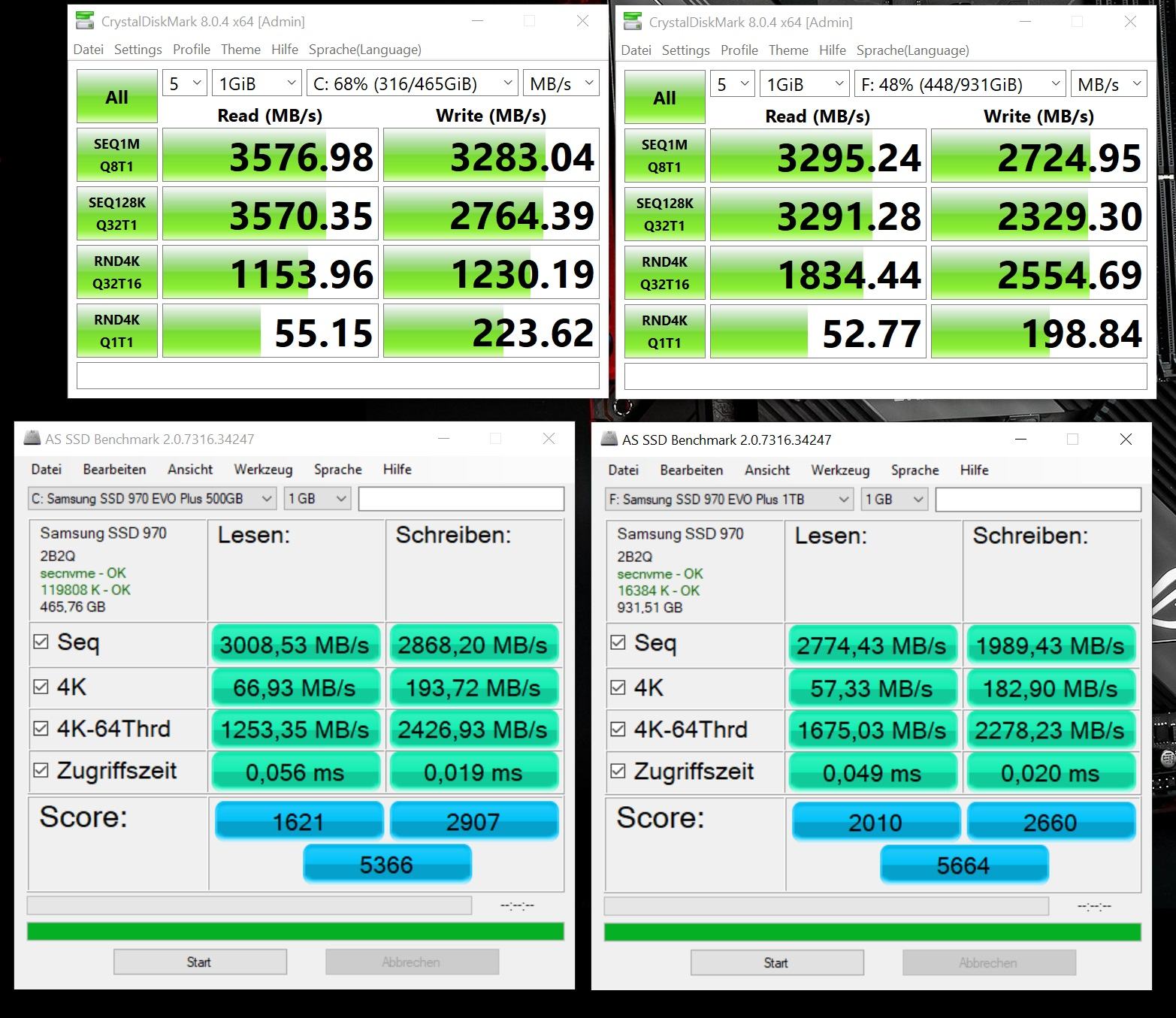Screen dimensions: 1176x1018
Task: Uncheck 4K-64Thrd test in right AS SSD
Action: [618, 729]
